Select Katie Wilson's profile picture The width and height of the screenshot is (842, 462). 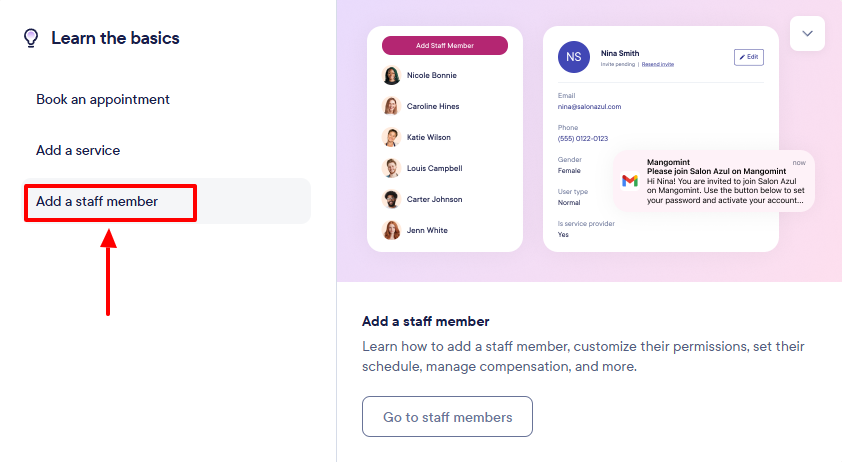coord(391,137)
